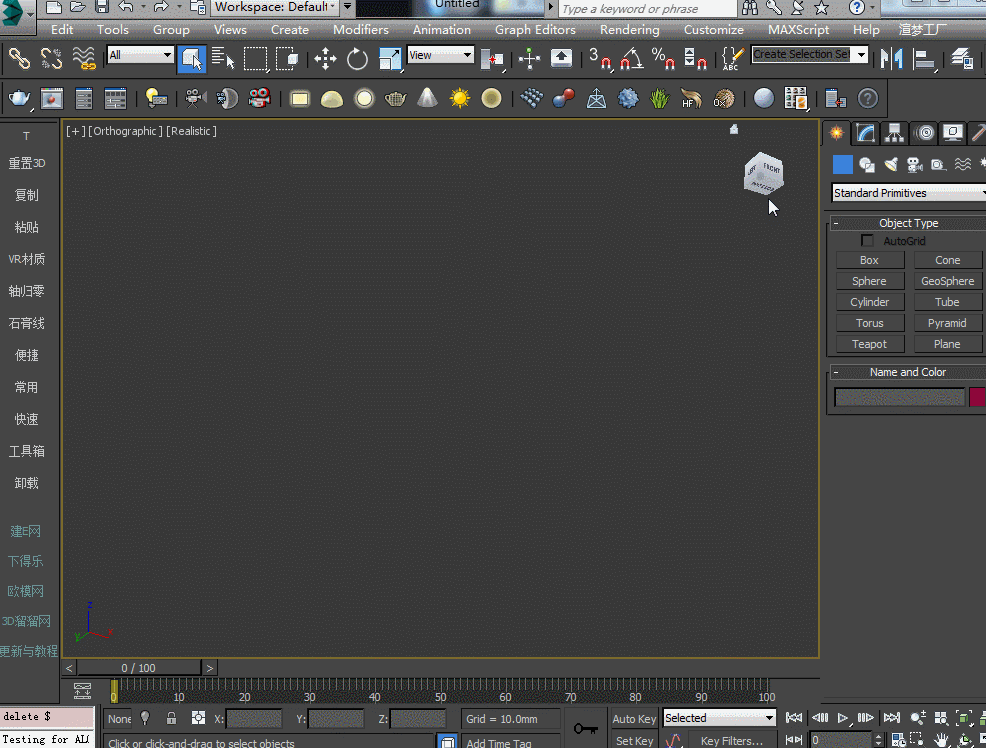Expand the selection filter All dropdown
986x748 pixels.
point(140,55)
